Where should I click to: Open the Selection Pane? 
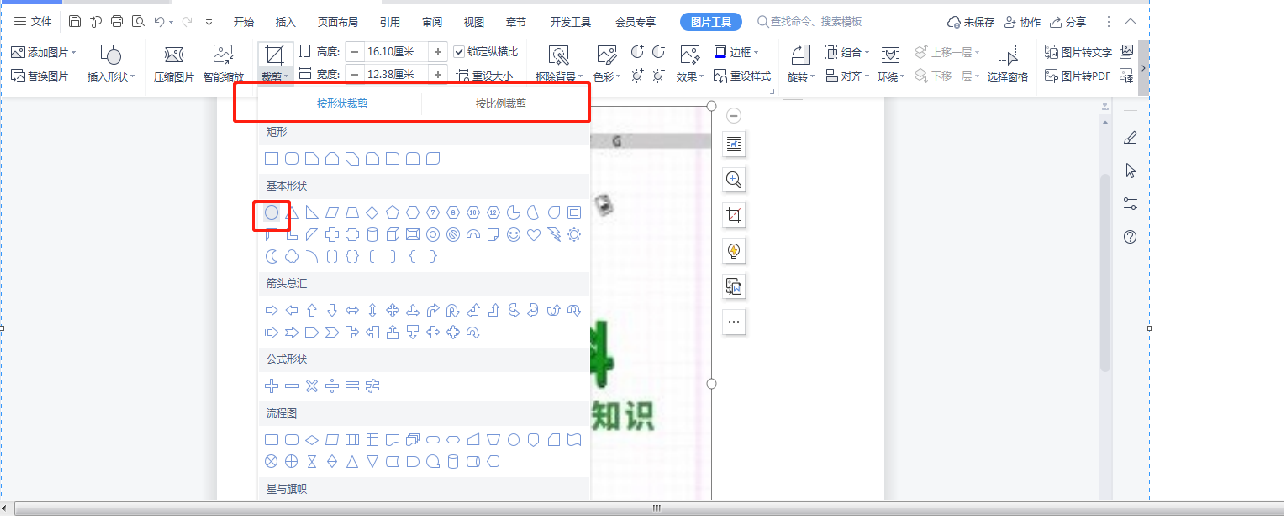click(x=1007, y=64)
